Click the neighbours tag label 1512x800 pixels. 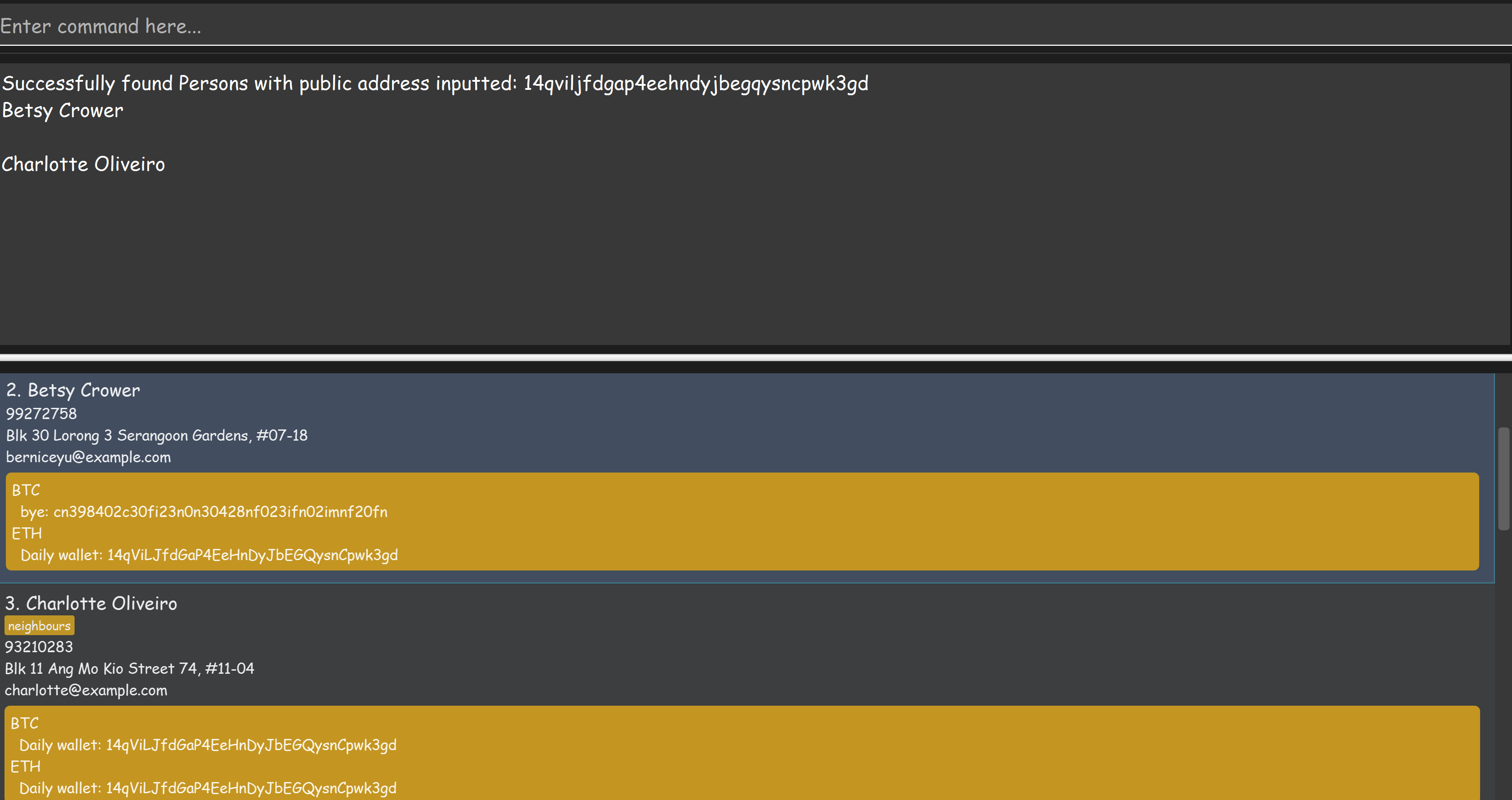(40, 626)
